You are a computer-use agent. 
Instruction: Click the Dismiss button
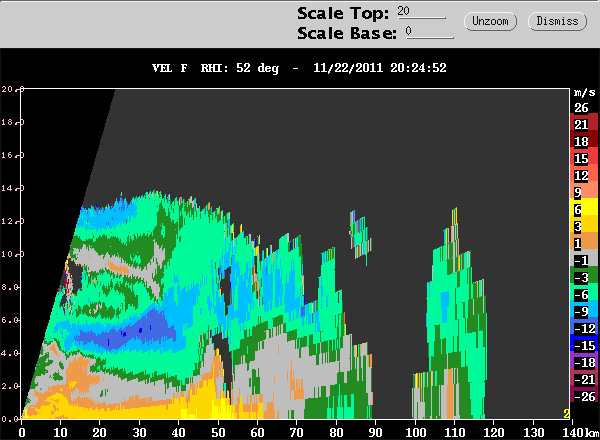tap(557, 21)
